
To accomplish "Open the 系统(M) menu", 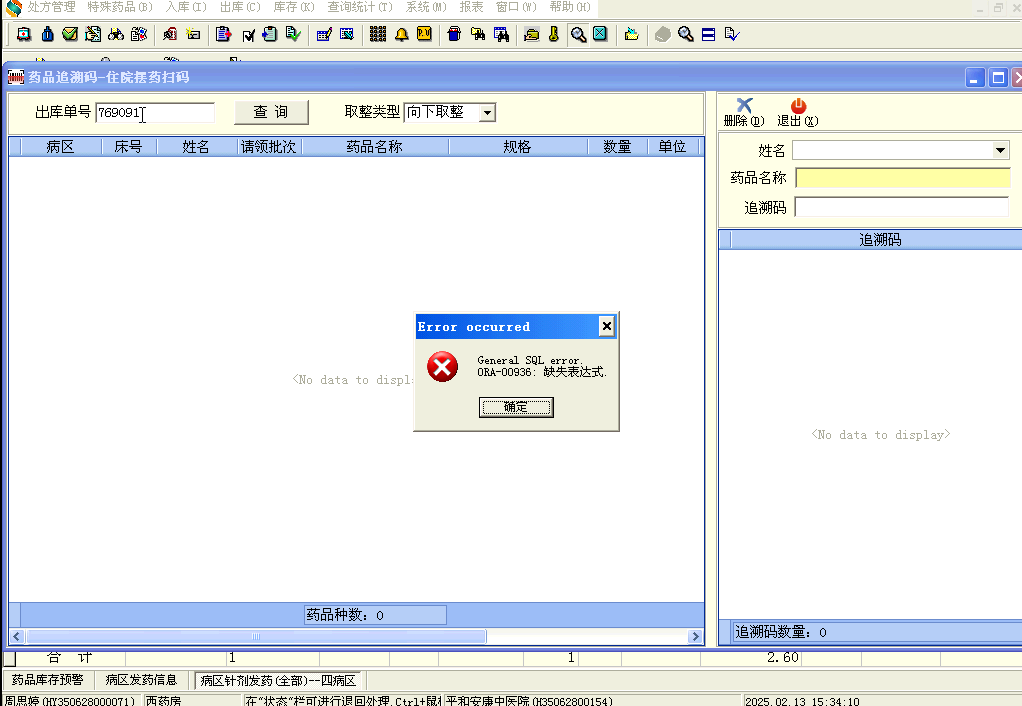I will (x=426, y=7).
